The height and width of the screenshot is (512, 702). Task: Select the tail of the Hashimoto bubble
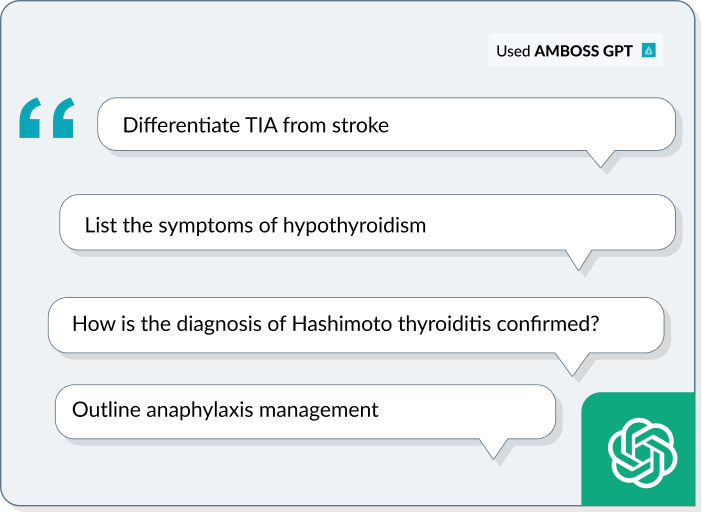point(573,364)
